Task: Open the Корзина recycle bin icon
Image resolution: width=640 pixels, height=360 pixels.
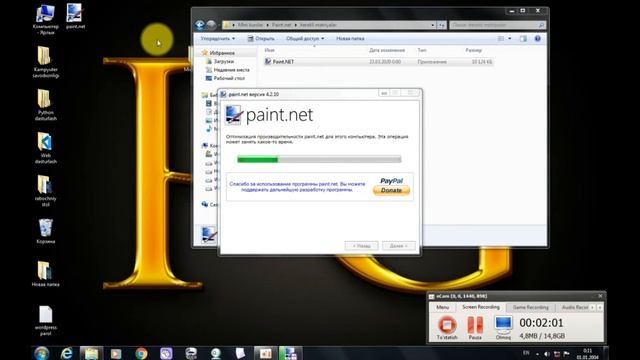Action: click(x=45, y=231)
